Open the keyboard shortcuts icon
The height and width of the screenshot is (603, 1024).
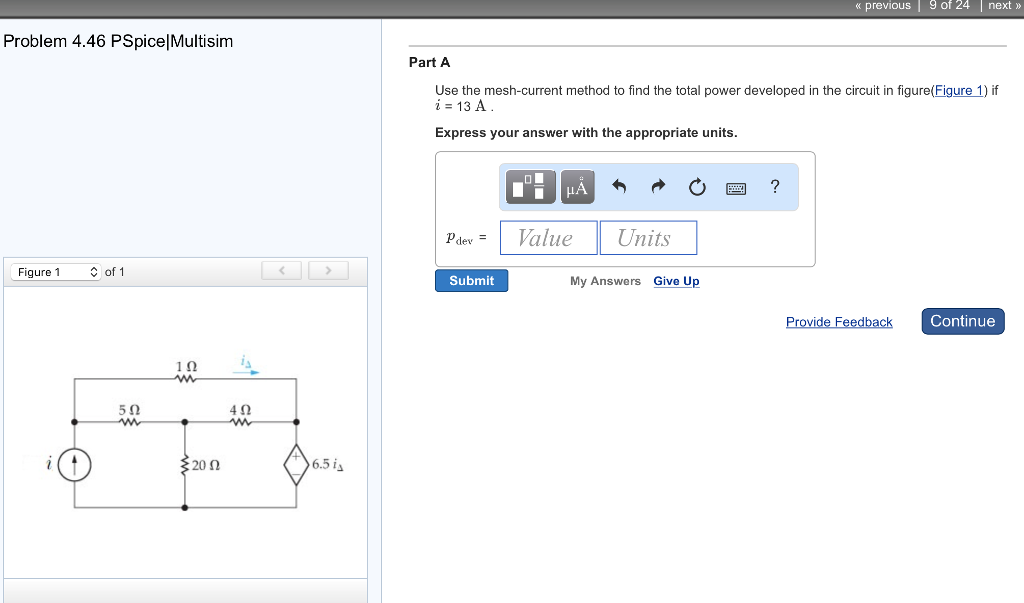(x=735, y=186)
